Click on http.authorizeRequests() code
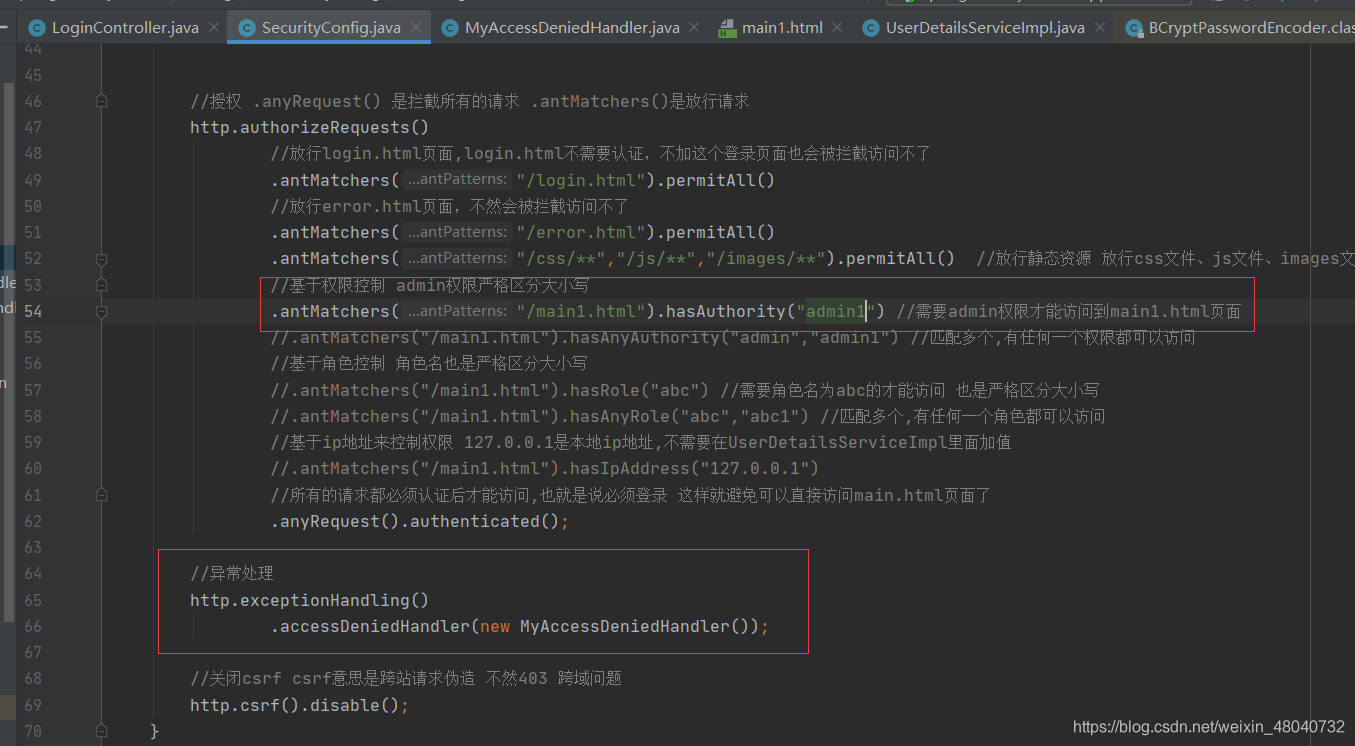 point(309,127)
